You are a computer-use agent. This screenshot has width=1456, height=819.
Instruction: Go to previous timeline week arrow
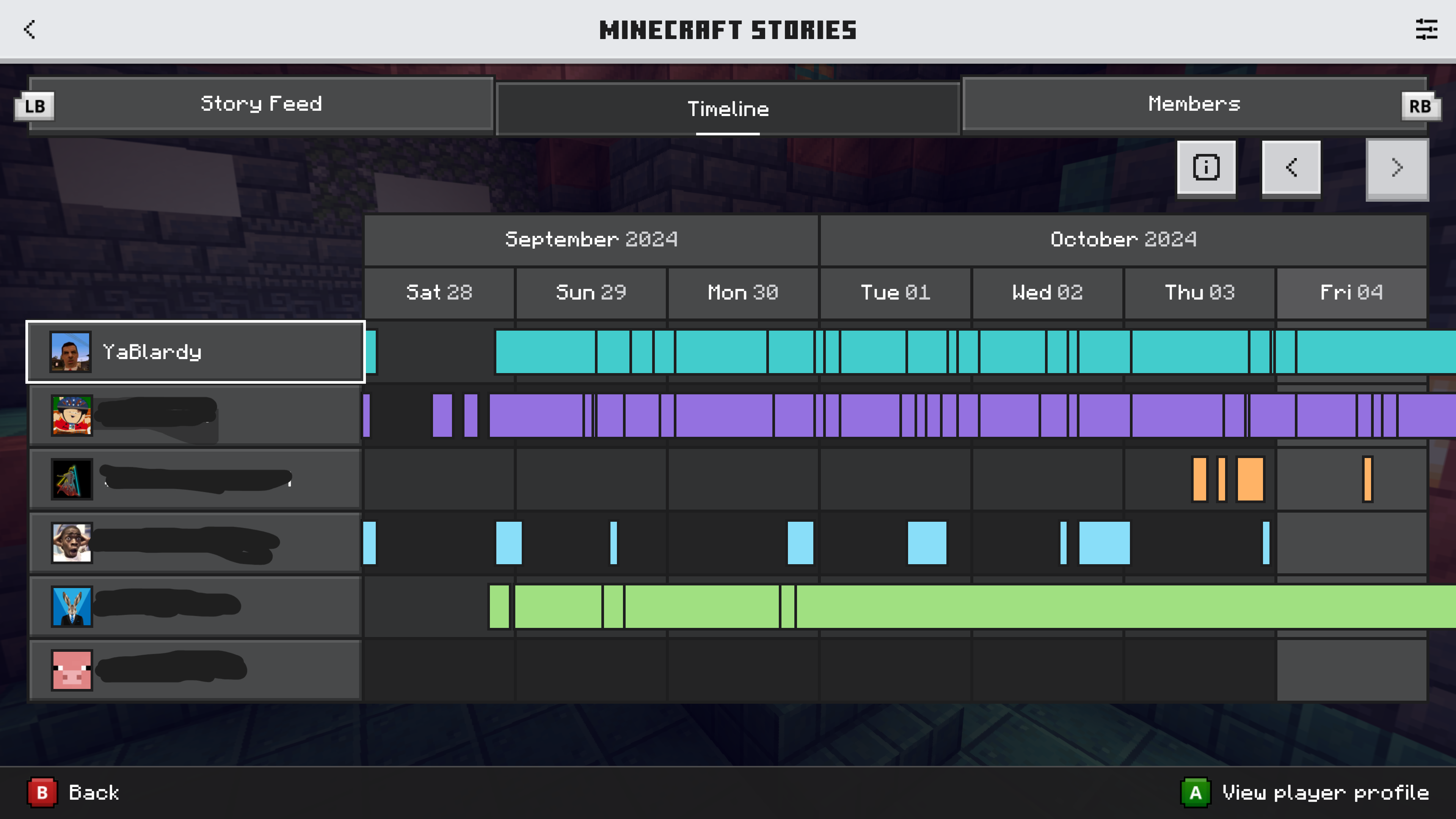(x=1291, y=168)
